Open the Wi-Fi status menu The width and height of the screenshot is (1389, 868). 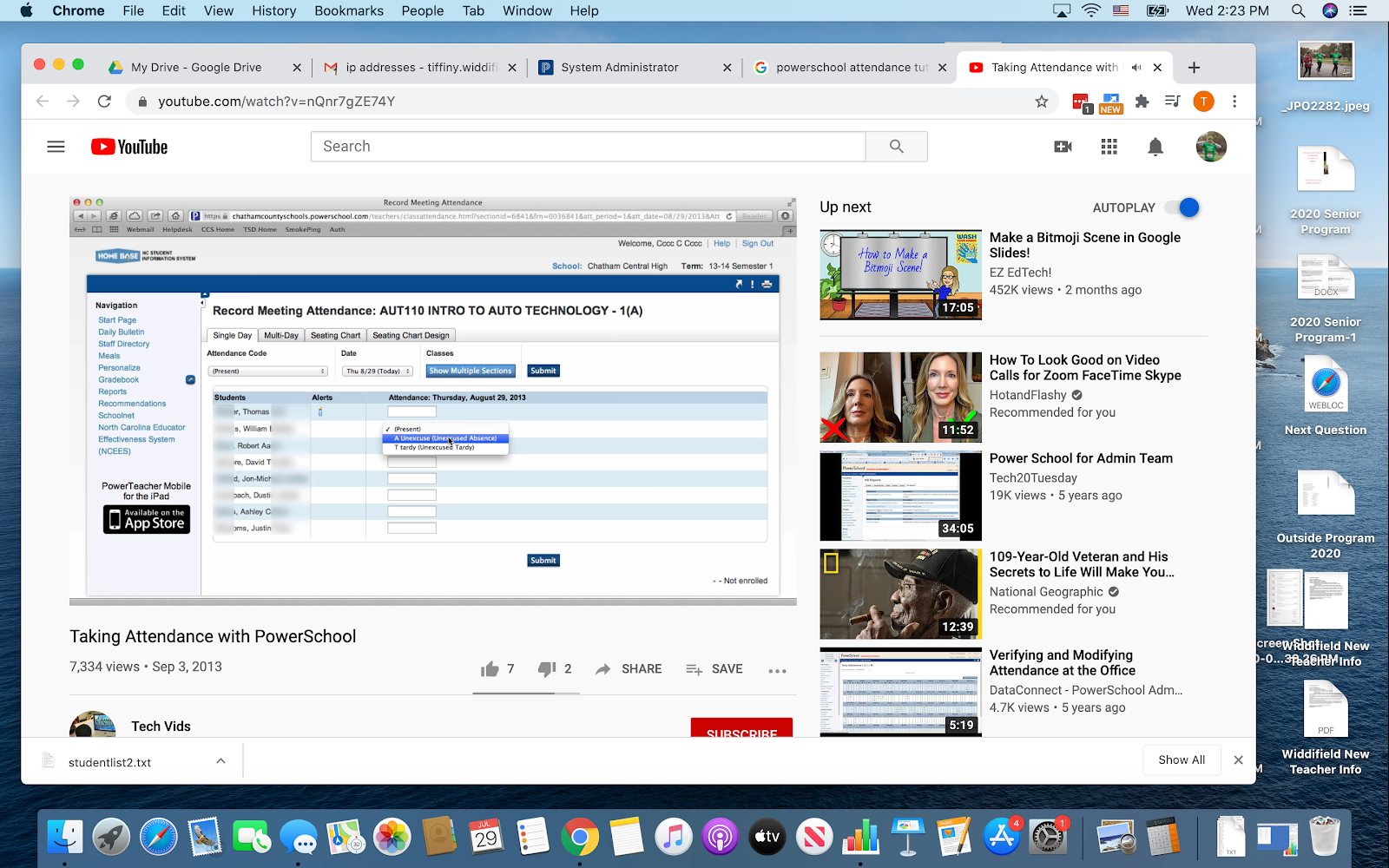pyautogui.click(x=1091, y=10)
